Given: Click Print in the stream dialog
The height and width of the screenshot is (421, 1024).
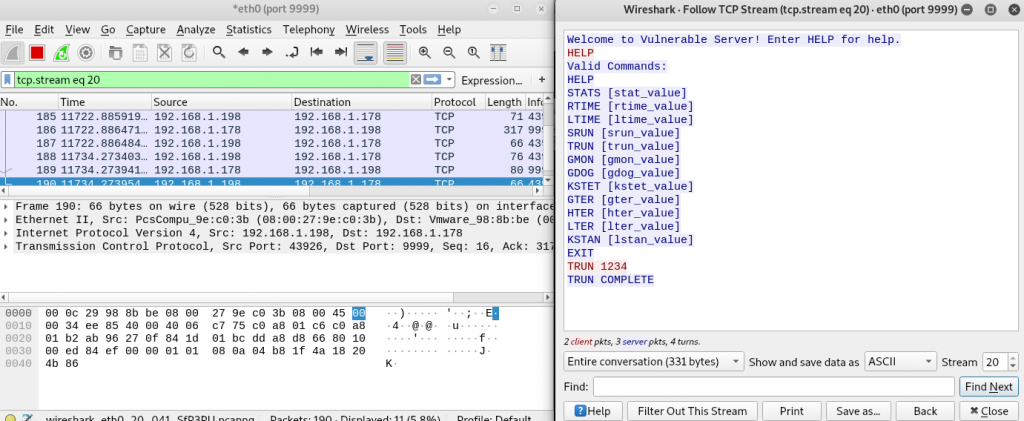Looking at the screenshot, I should pyautogui.click(x=792, y=411).
